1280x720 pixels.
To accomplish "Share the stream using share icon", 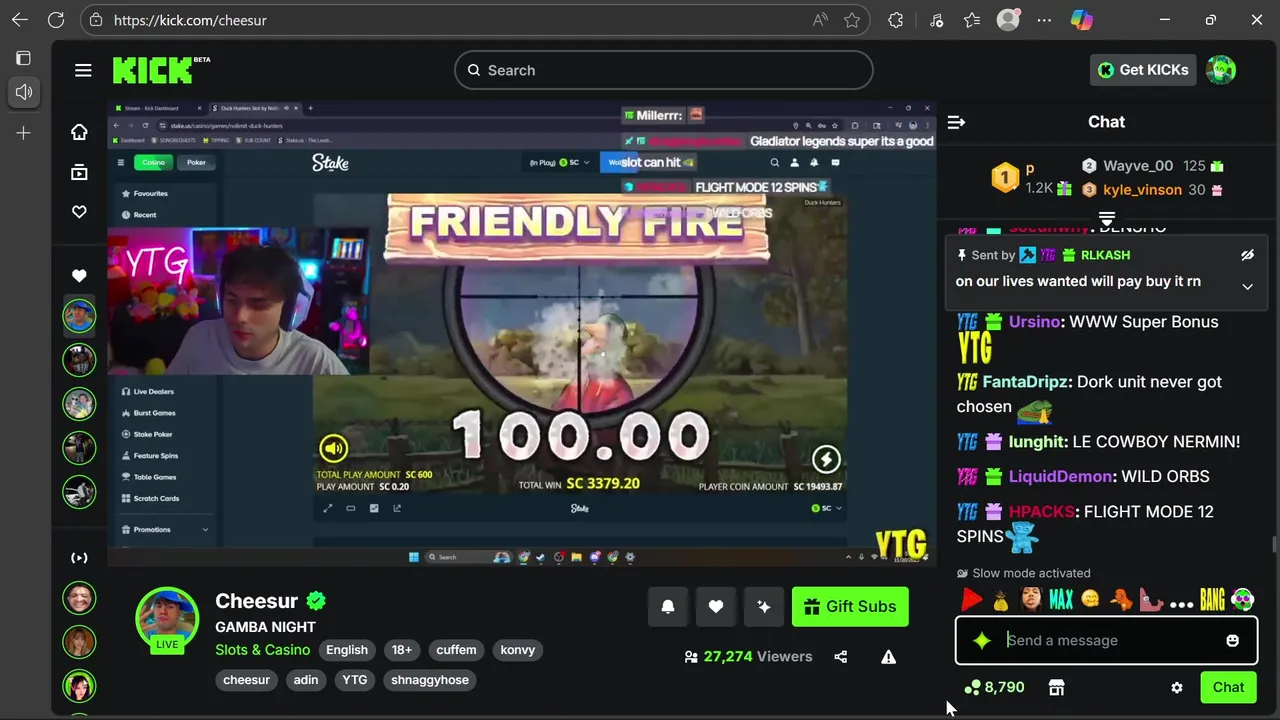I will [x=840, y=657].
